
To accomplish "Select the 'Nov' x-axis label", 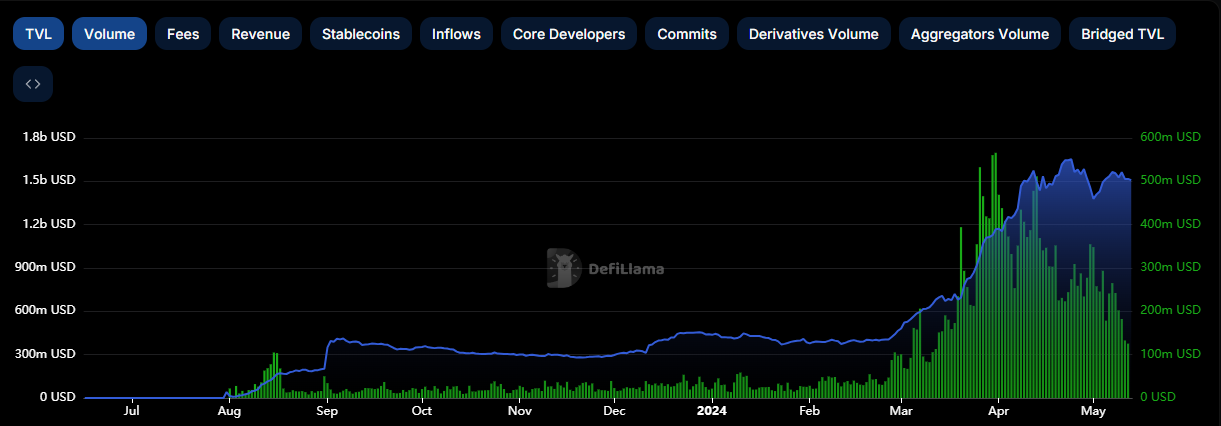I will click(519, 411).
